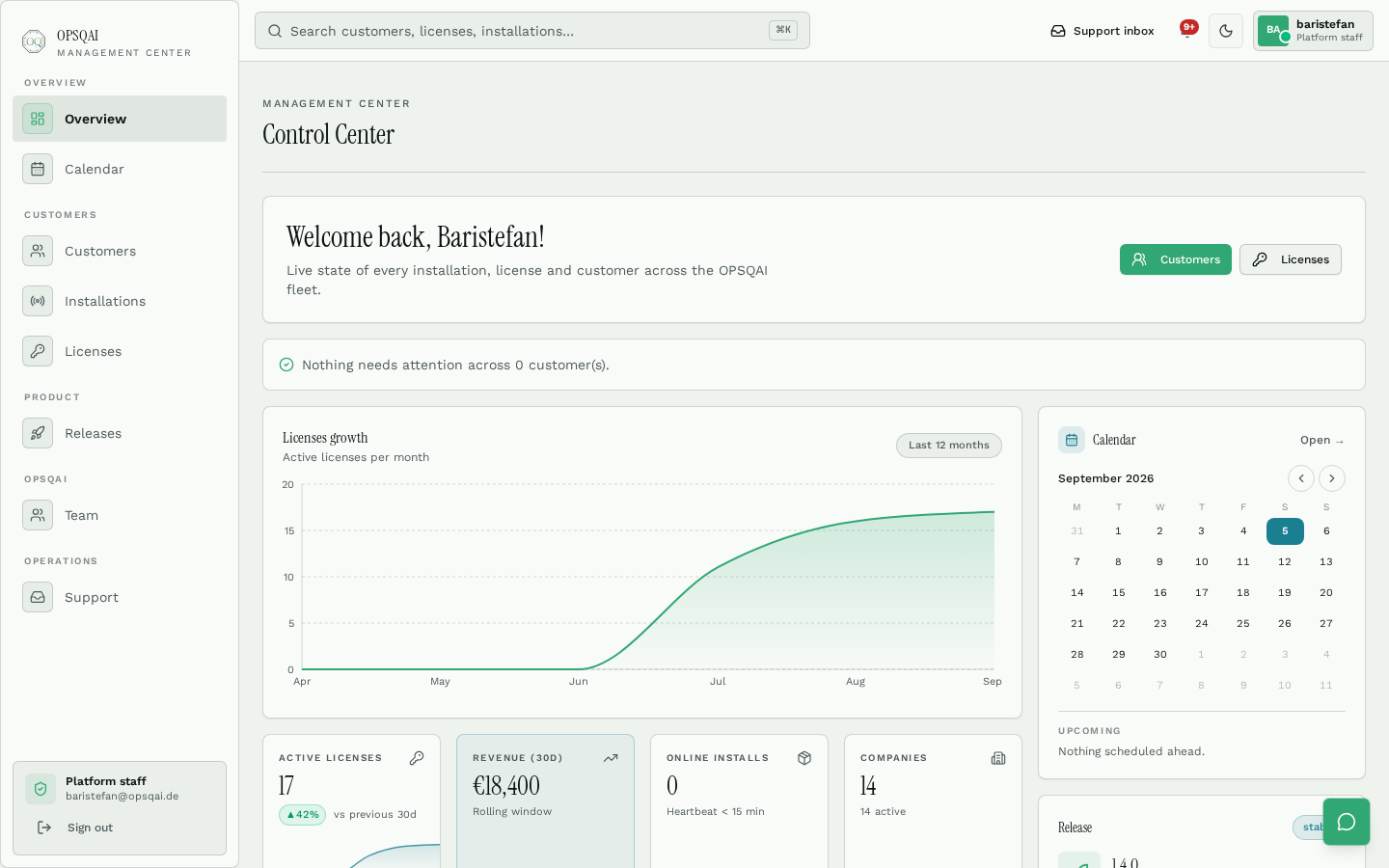Open the Overview grid icon in sidebar
This screenshot has width=1389, height=868.
click(x=38, y=119)
